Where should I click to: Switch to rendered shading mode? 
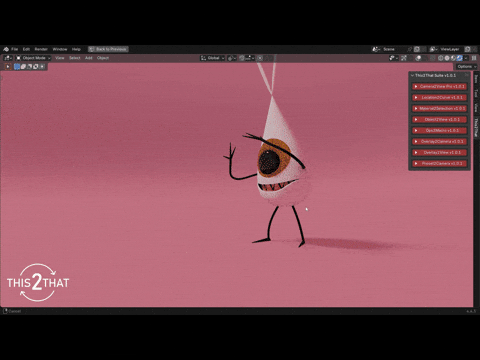[460, 58]
